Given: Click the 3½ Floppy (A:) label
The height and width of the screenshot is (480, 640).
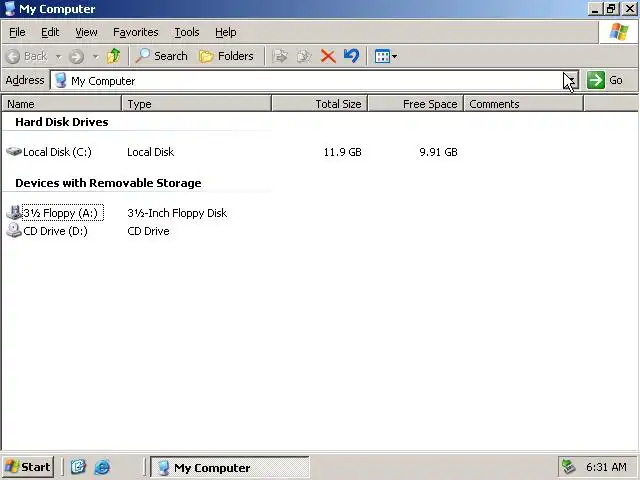Looking at the screenshot, I should [60, 213].
